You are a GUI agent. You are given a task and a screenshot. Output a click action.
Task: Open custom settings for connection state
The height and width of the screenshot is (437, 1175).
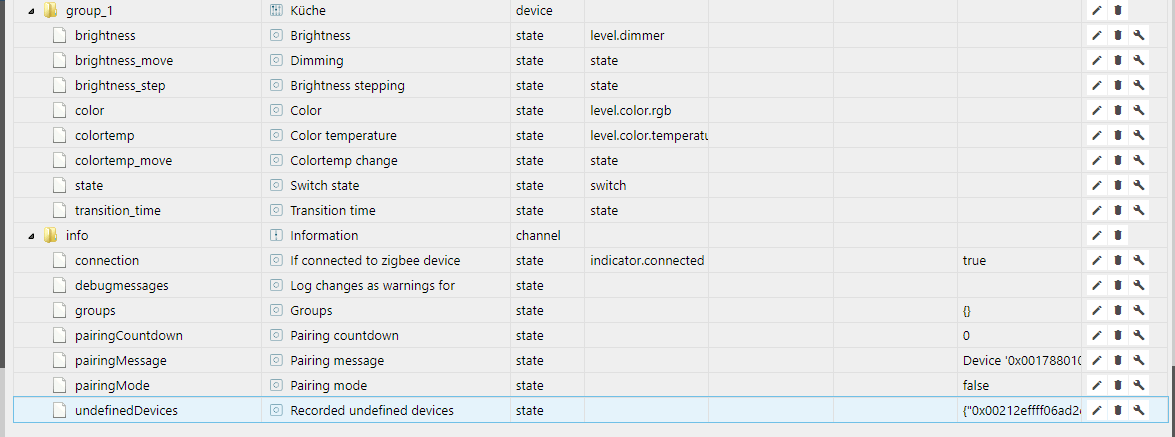click(x=1139, y=260)
